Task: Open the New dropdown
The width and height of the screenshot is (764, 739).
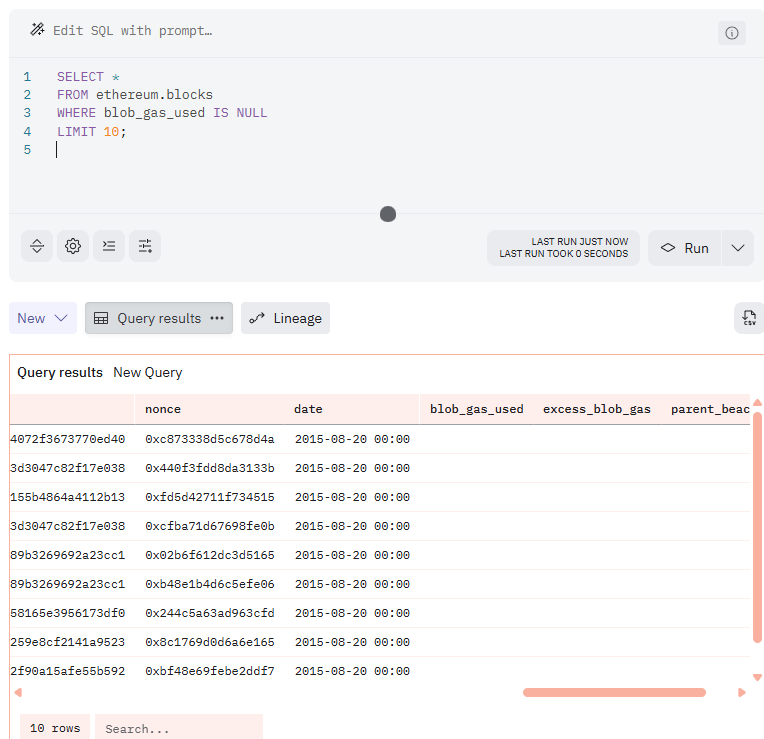Action: tap(43, 318)
